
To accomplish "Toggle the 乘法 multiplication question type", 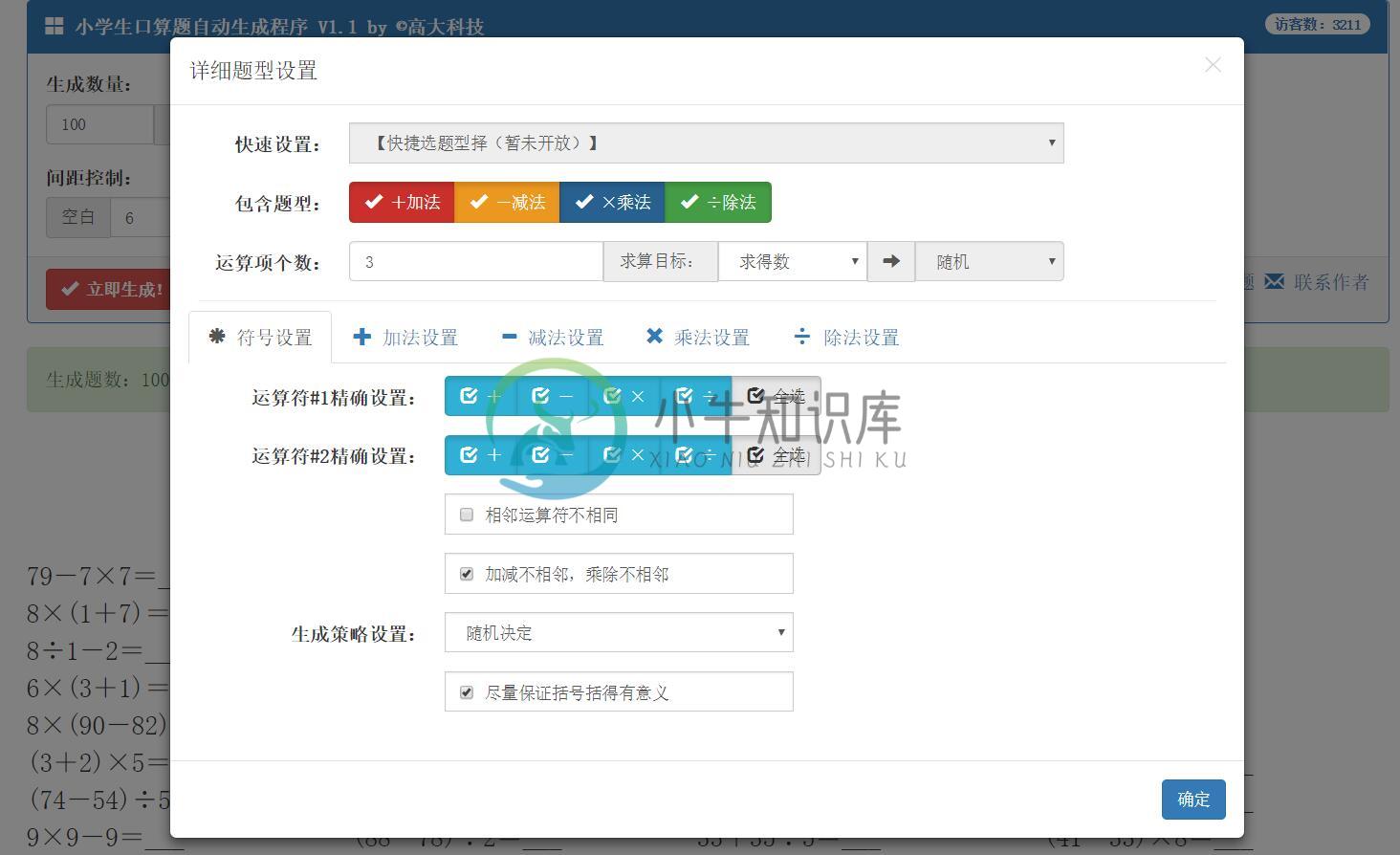I will tap(612, 203).
